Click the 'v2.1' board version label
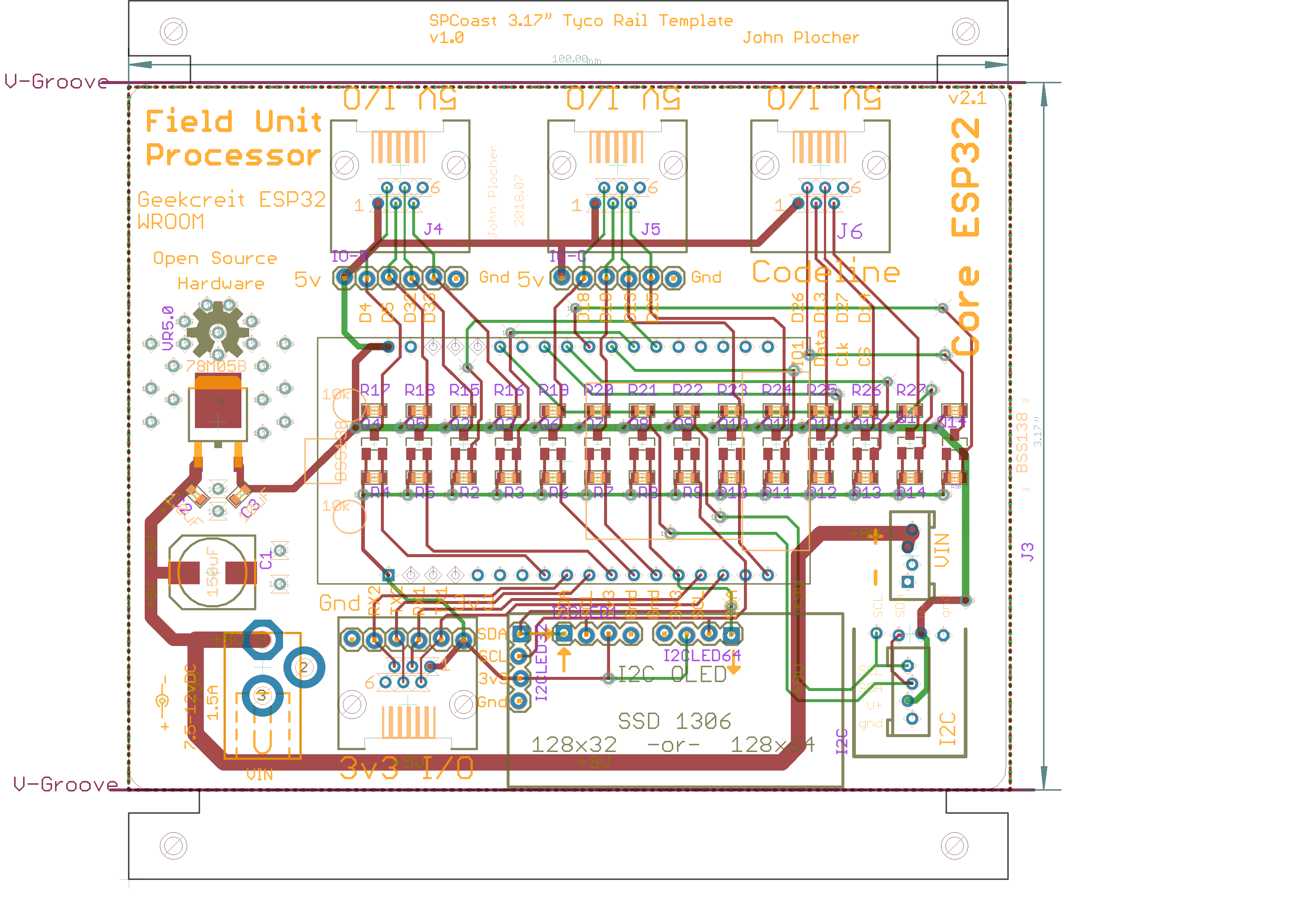 967,99
